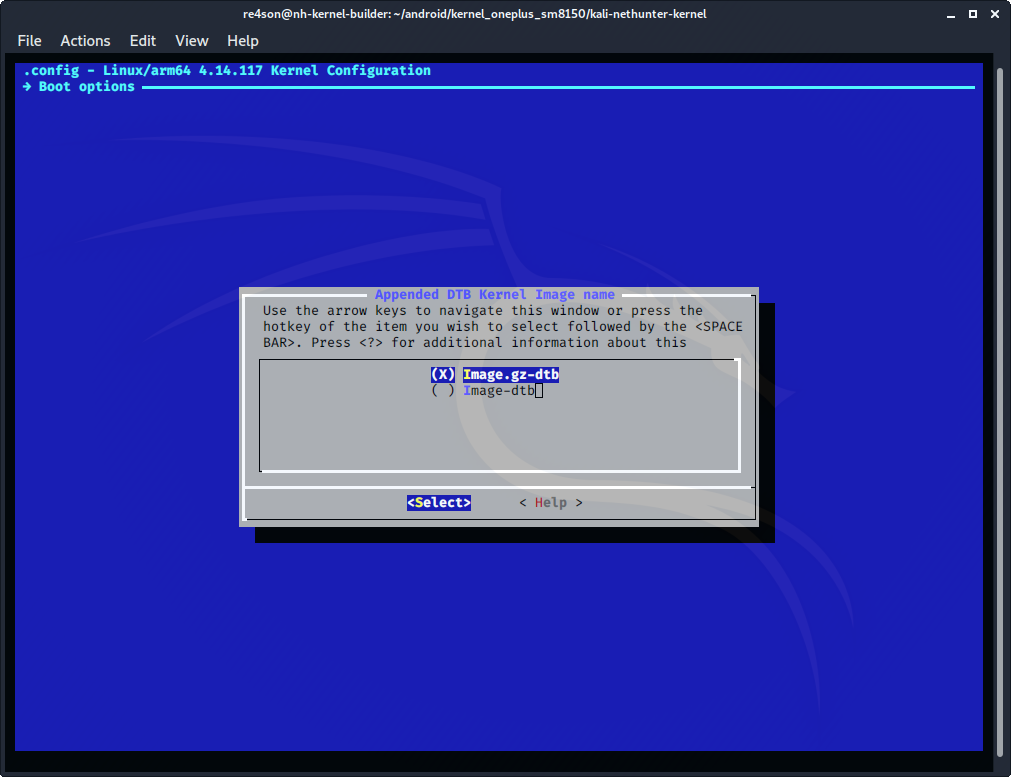The image size is (1011, 777).
Task: Open the File menu
Action: (x=29, y=41)
